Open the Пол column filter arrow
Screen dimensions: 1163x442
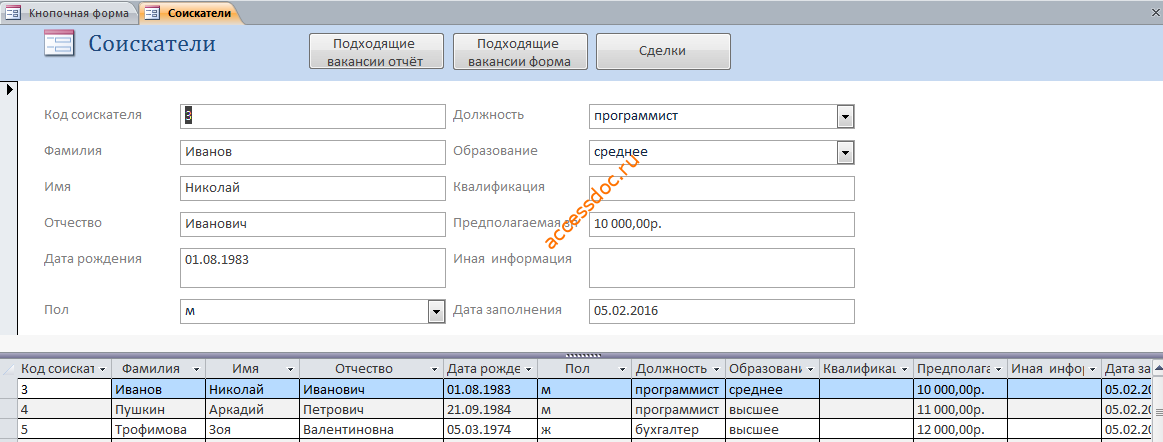pyautogui.click(x=622, y=369)
